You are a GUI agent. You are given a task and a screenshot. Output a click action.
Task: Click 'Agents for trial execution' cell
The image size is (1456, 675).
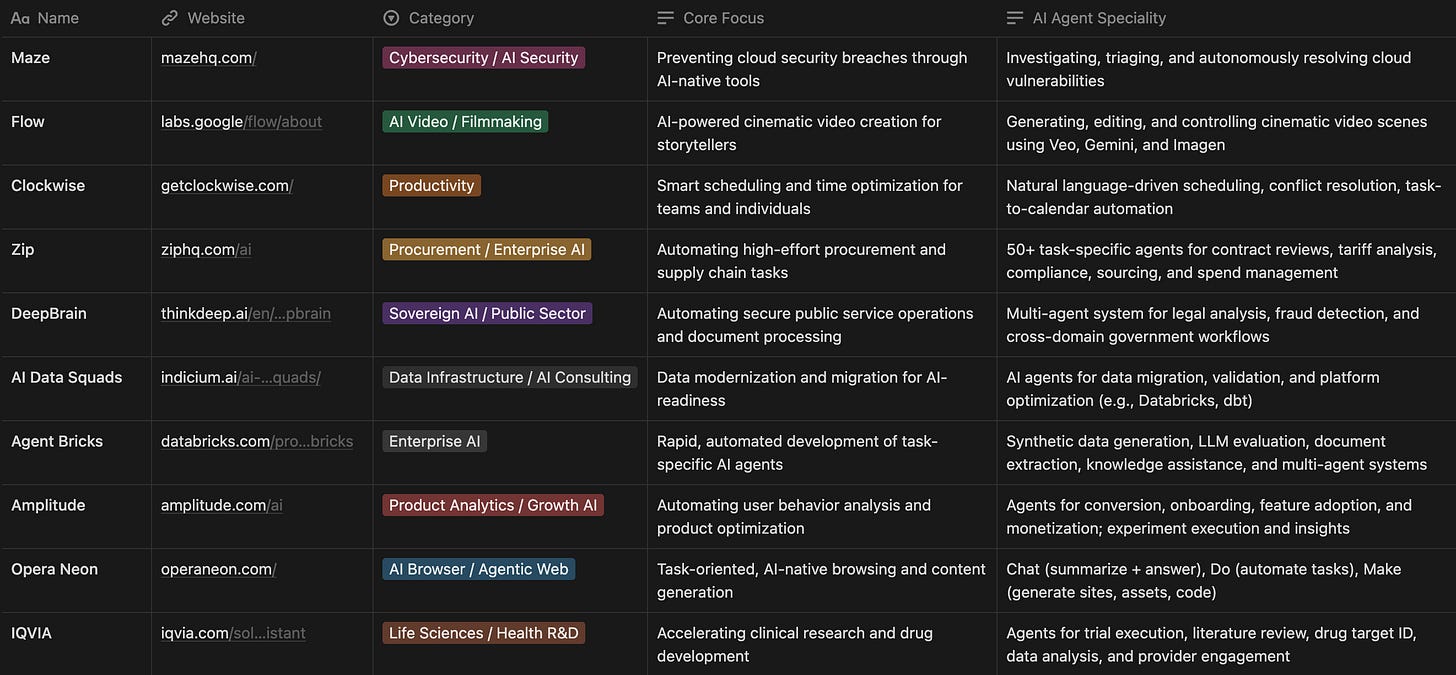tap(1226, 644)
